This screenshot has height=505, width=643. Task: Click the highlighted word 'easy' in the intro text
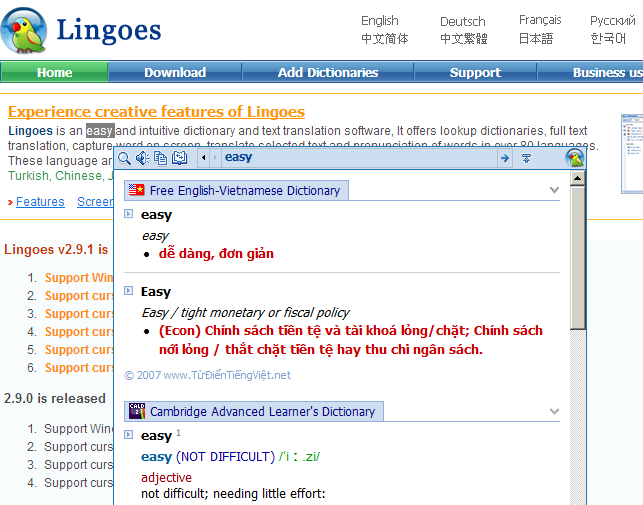coord(100,131)
